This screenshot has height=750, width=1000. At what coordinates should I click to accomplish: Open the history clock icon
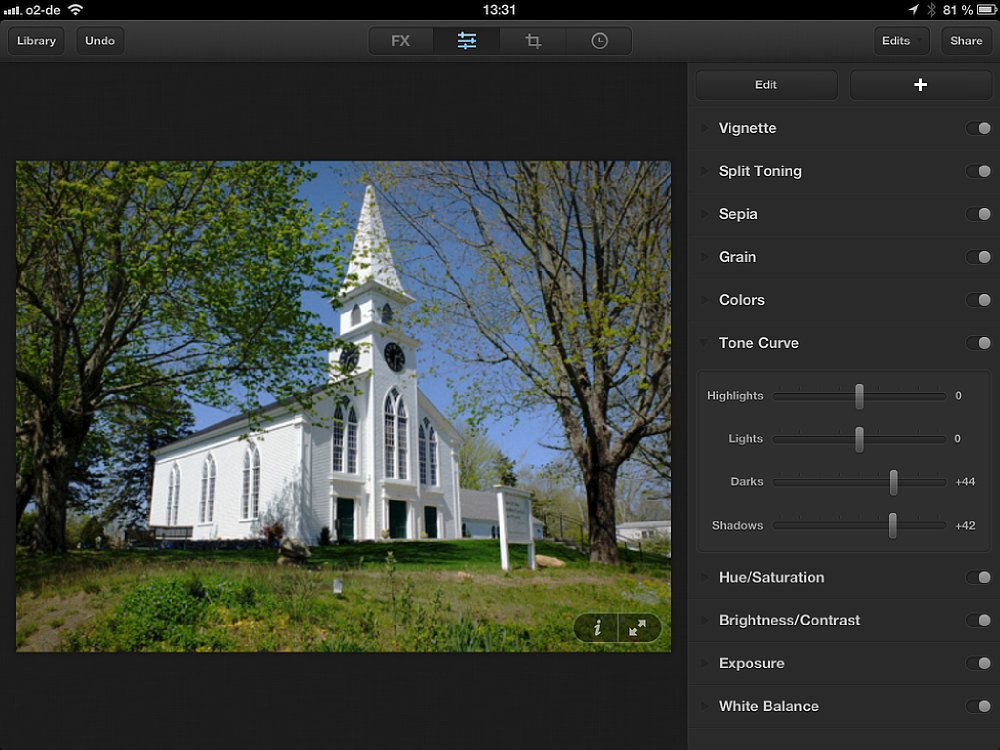point(599,41)
